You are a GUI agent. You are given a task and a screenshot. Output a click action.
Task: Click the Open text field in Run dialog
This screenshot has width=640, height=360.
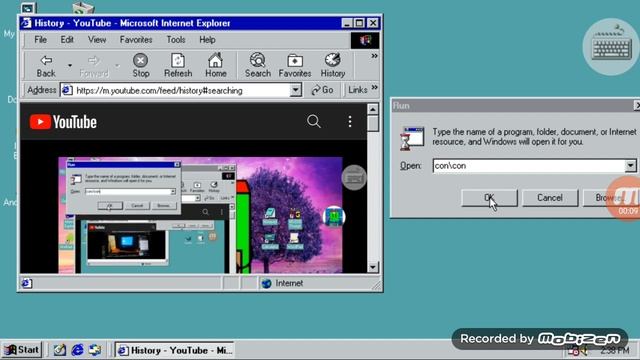click(529, 166)
